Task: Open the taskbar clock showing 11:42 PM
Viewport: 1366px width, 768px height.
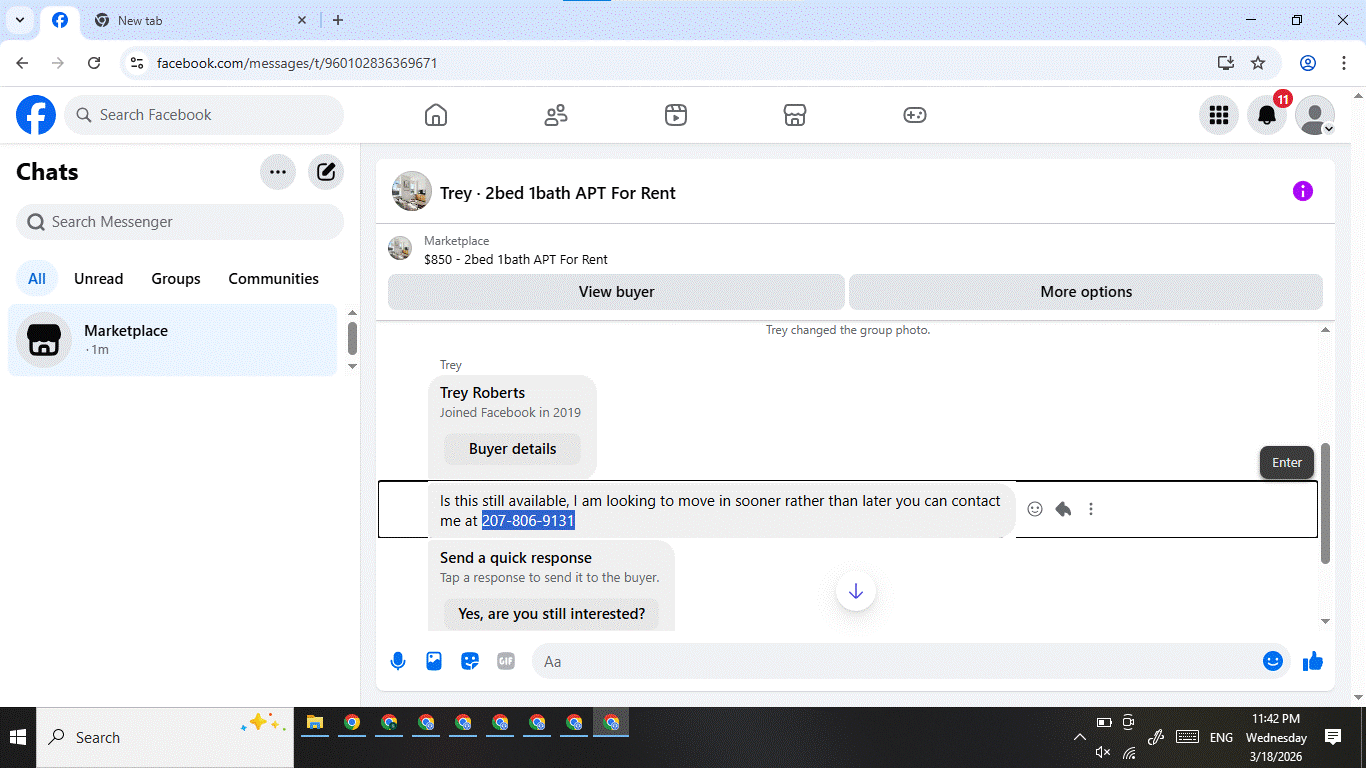Action: point(1276,738)
